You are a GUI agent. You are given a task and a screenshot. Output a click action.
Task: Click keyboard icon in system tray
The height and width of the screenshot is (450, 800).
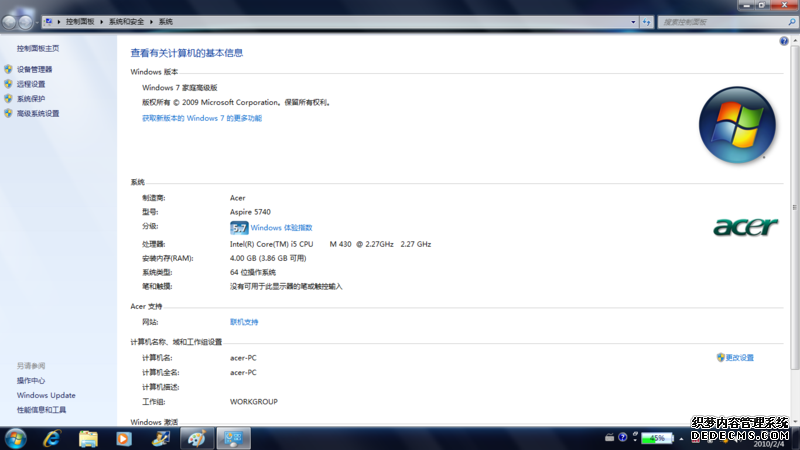[x=609, y=437]
